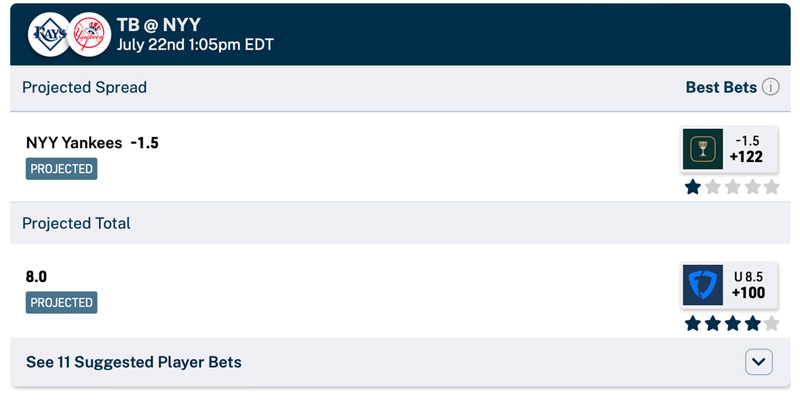Viewport: 800px width, 401px height.
Task: Click the Best Bets label
Action: 721,87
